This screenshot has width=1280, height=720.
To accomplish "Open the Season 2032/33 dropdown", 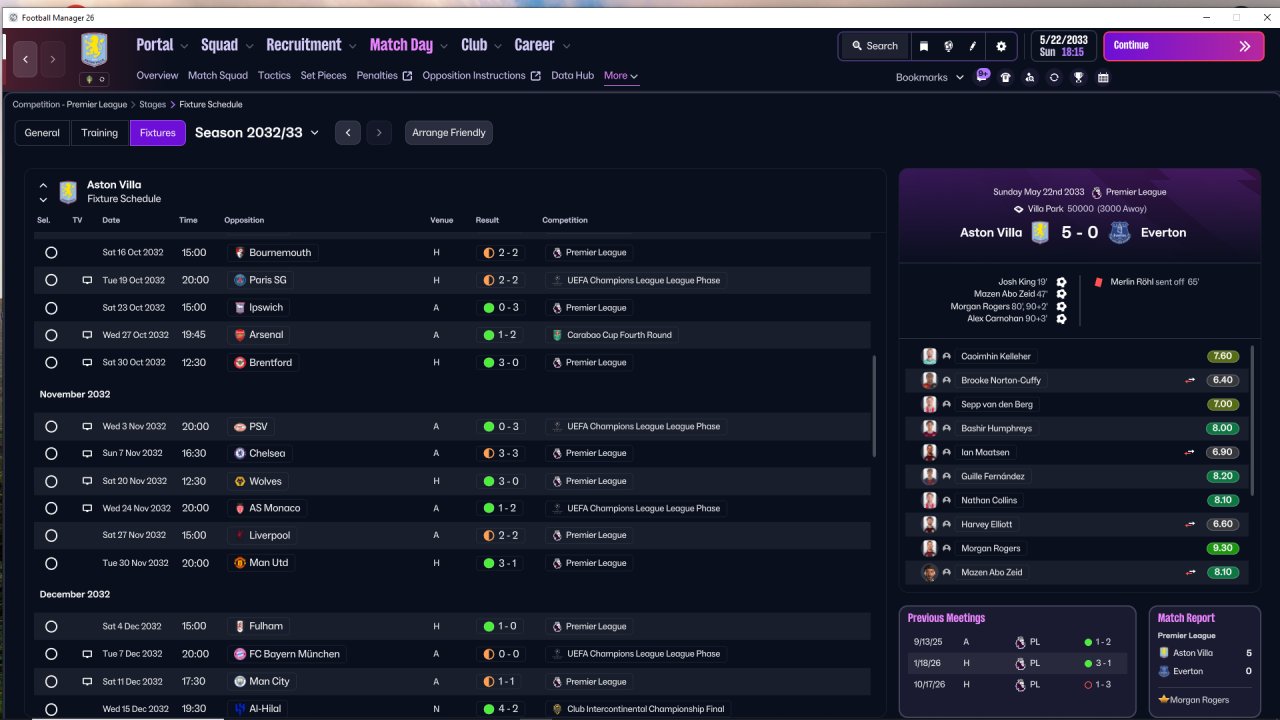I will click(x=257, y=132).
